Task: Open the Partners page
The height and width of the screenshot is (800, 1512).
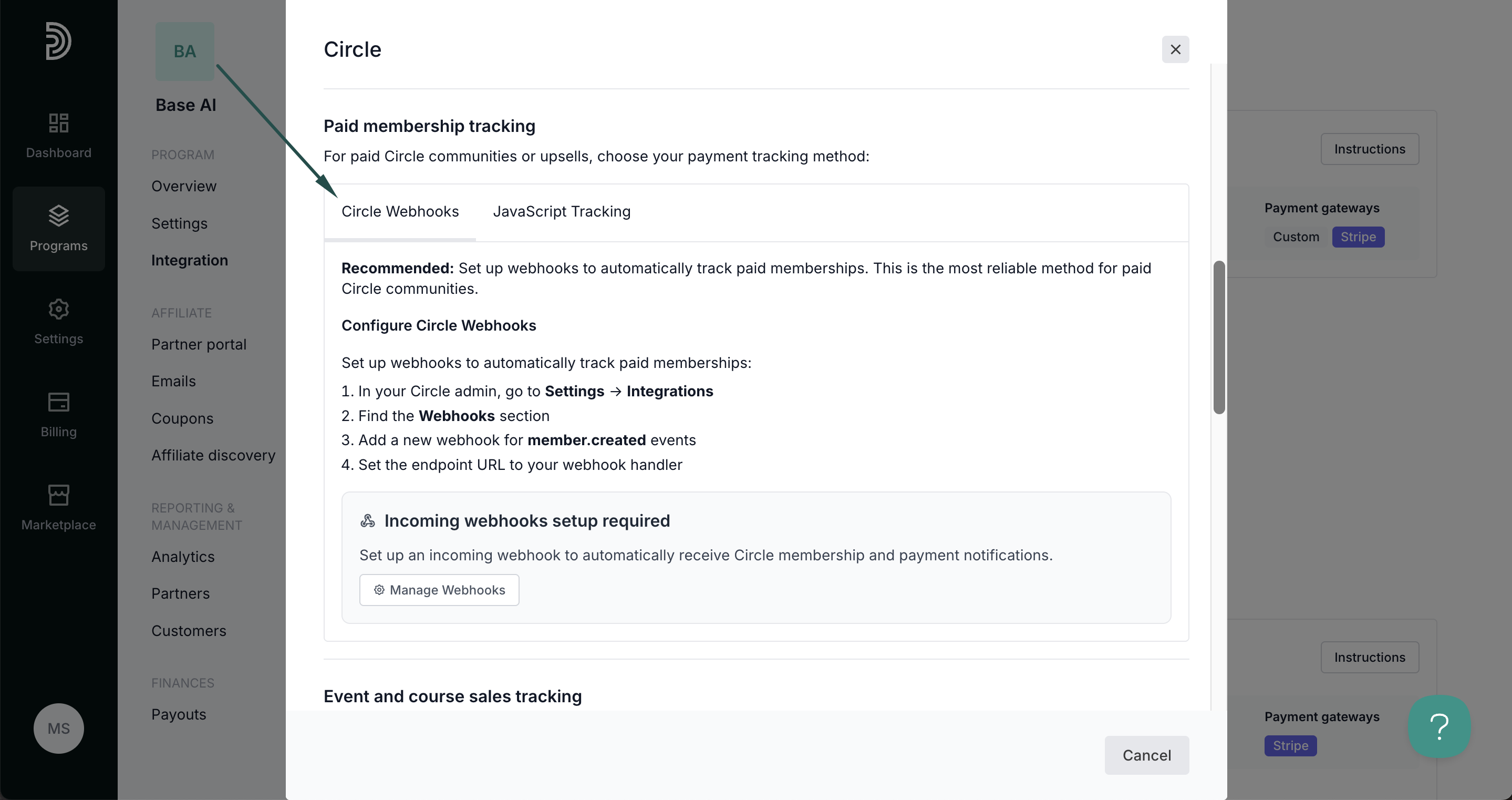Action: coord(181,593)
